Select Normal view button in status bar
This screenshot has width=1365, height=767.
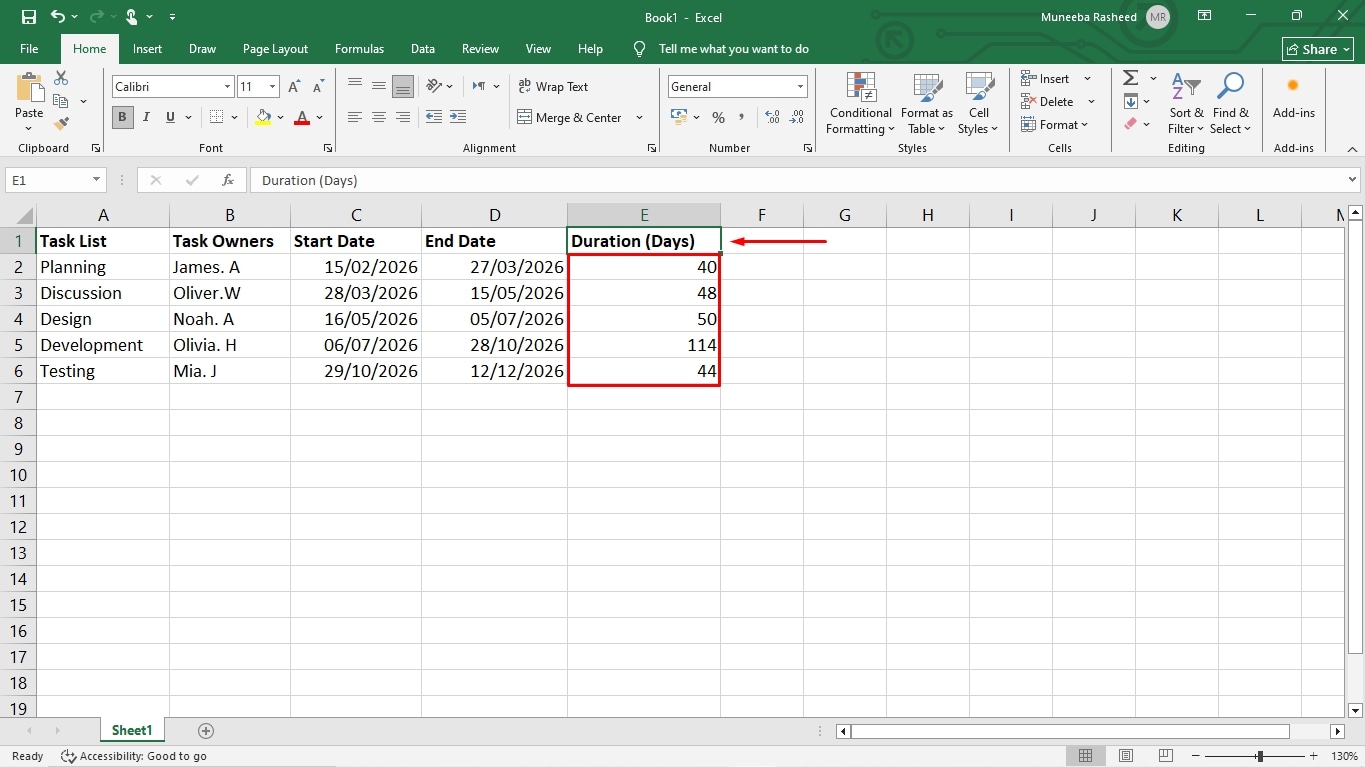[1086, 756]
